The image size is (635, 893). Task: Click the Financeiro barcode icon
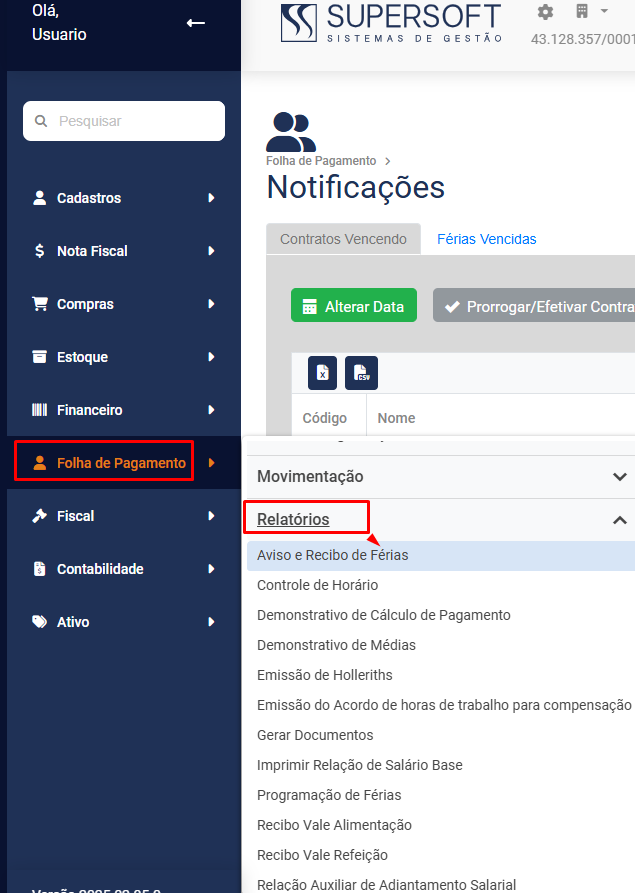pyautogui.click(x=39, y=409)
